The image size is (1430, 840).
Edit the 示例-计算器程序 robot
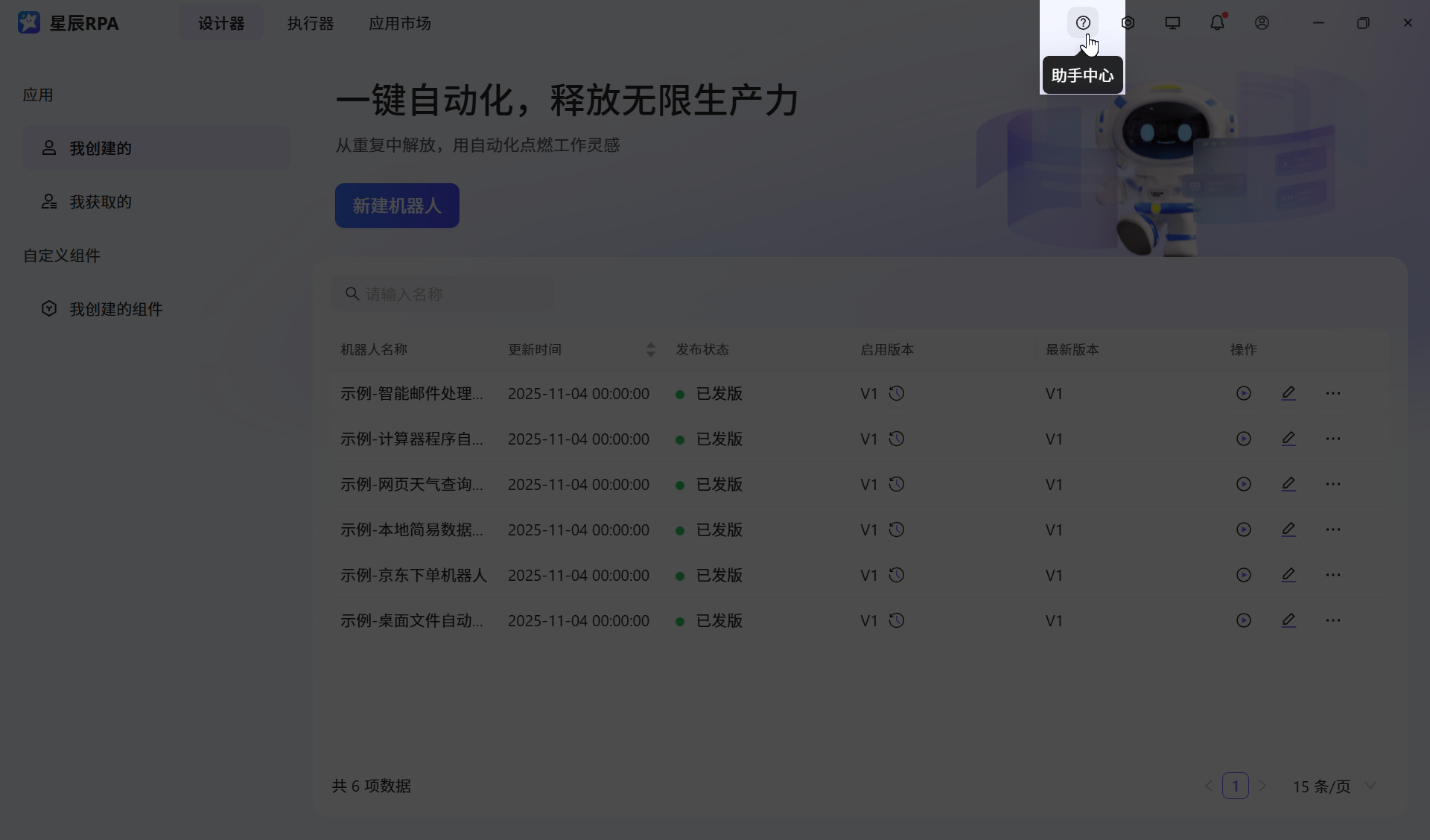point(1288,439)
